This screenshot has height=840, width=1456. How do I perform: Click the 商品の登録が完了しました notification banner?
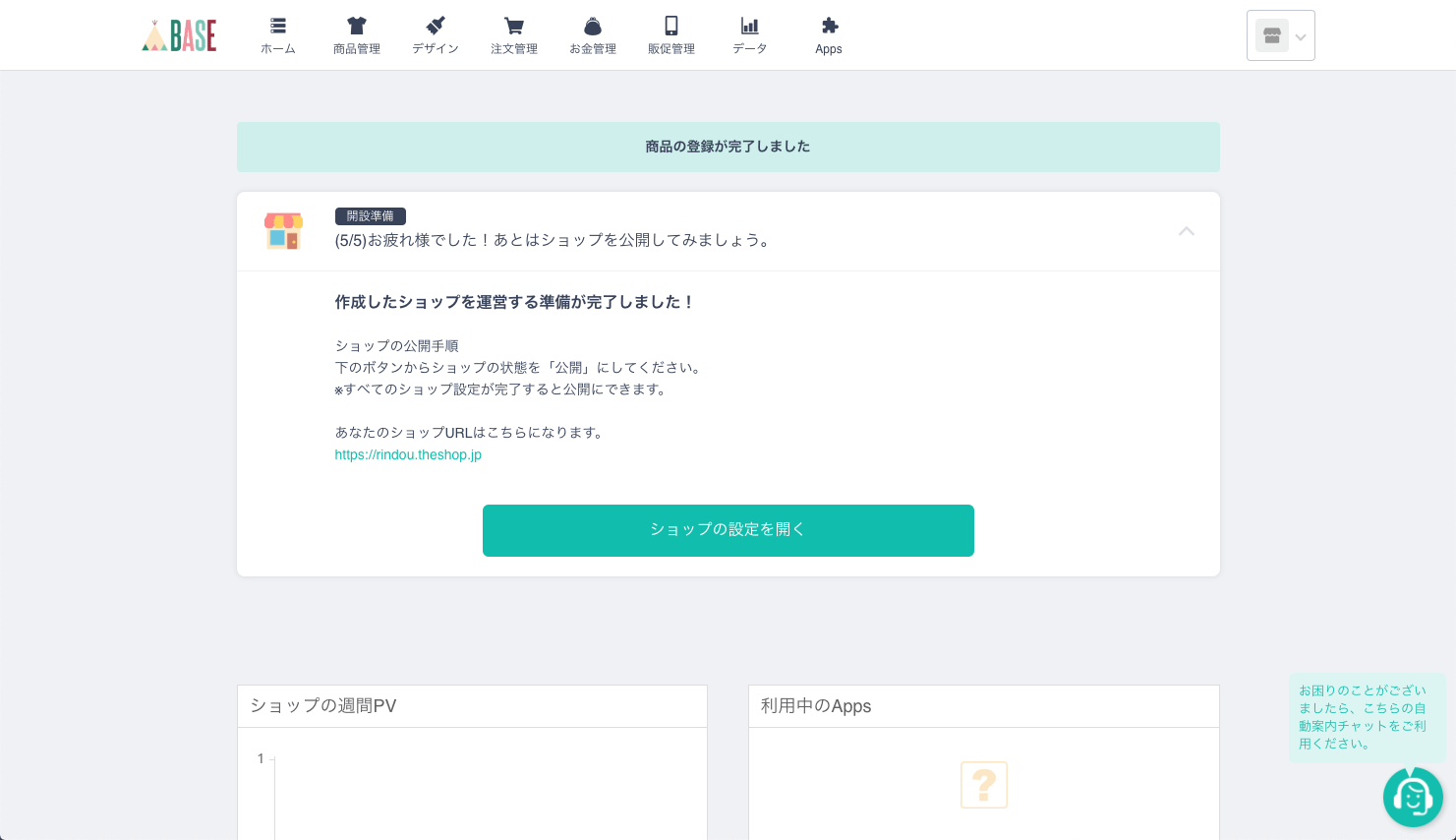pyautogui.click(x=728, y=147)
